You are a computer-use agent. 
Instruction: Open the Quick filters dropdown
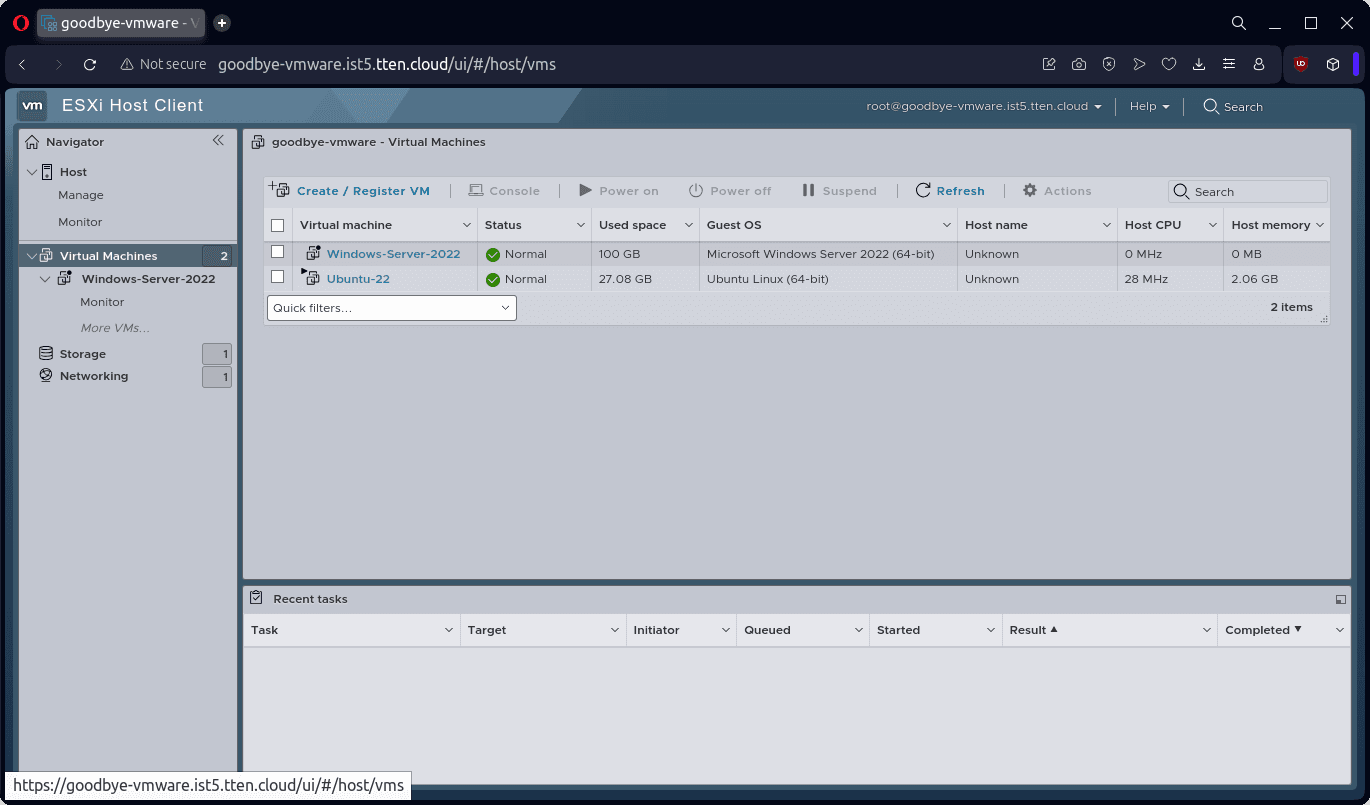click(x=392, y=308)
